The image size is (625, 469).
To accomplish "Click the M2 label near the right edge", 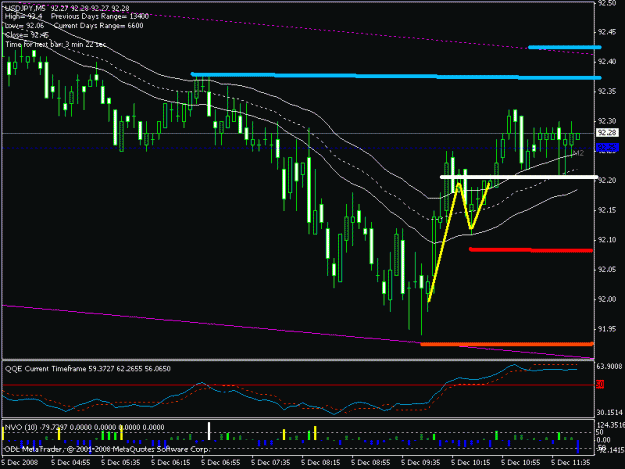I will pos(578,153).
